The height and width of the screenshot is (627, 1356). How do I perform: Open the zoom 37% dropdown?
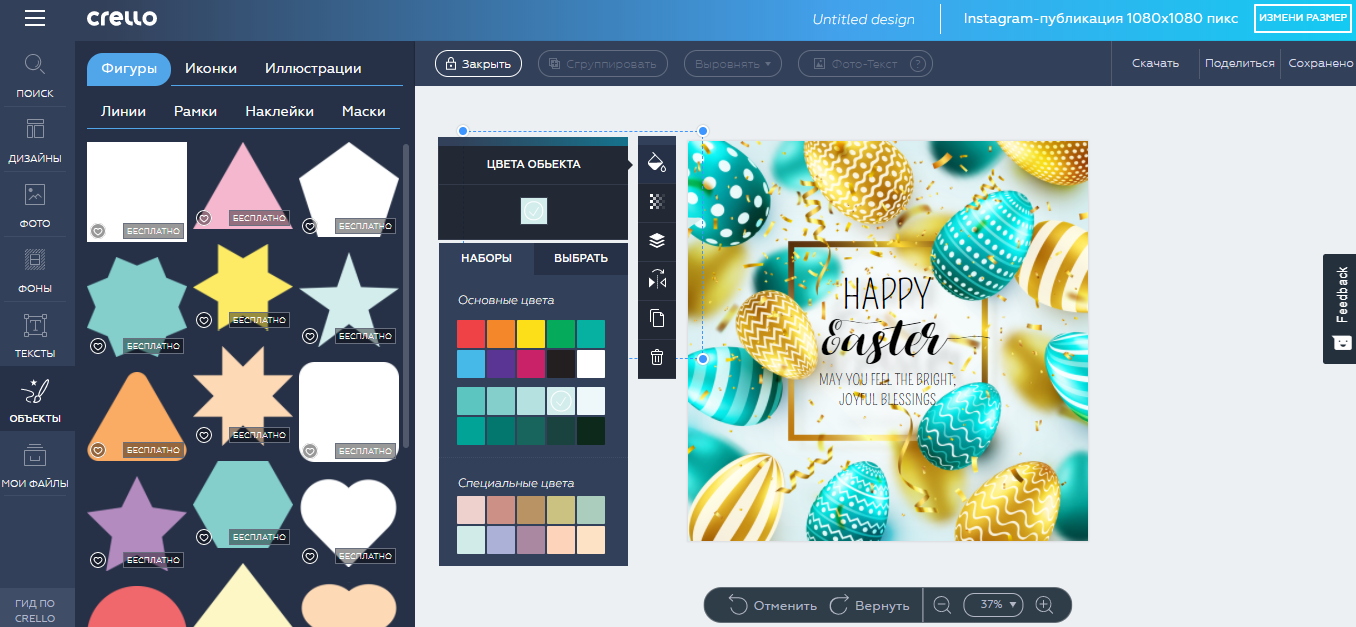point(993,604)
